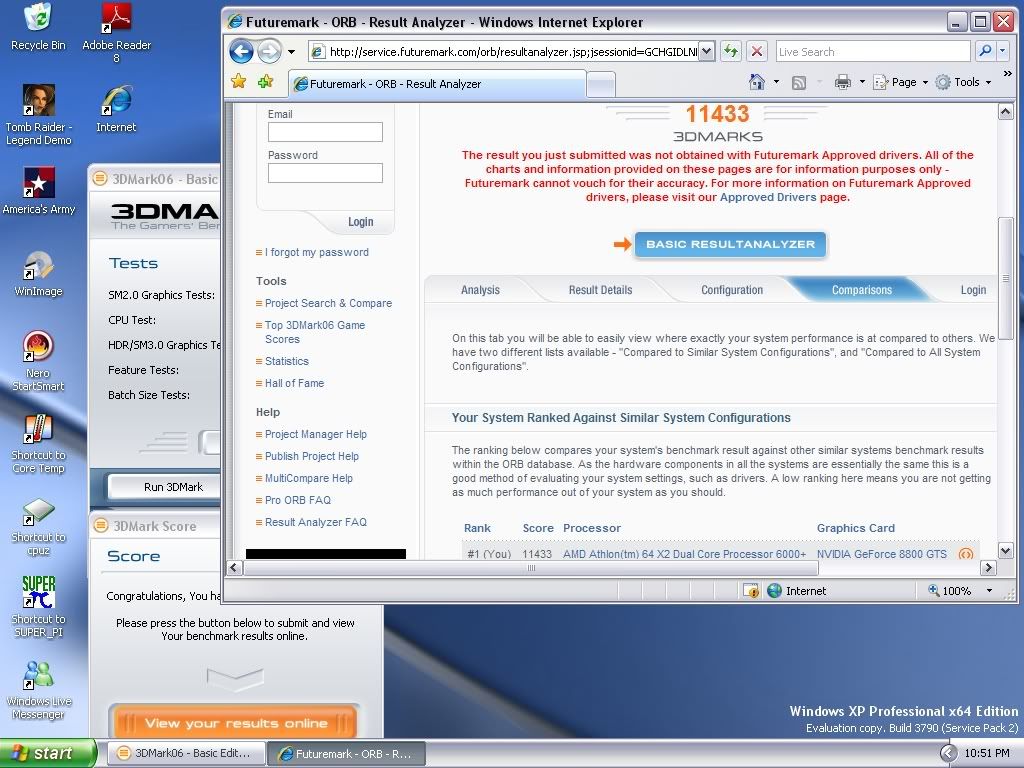Open the Pro ORB FAQ link
Screen dimensions: 1024x768
(298, 500)
